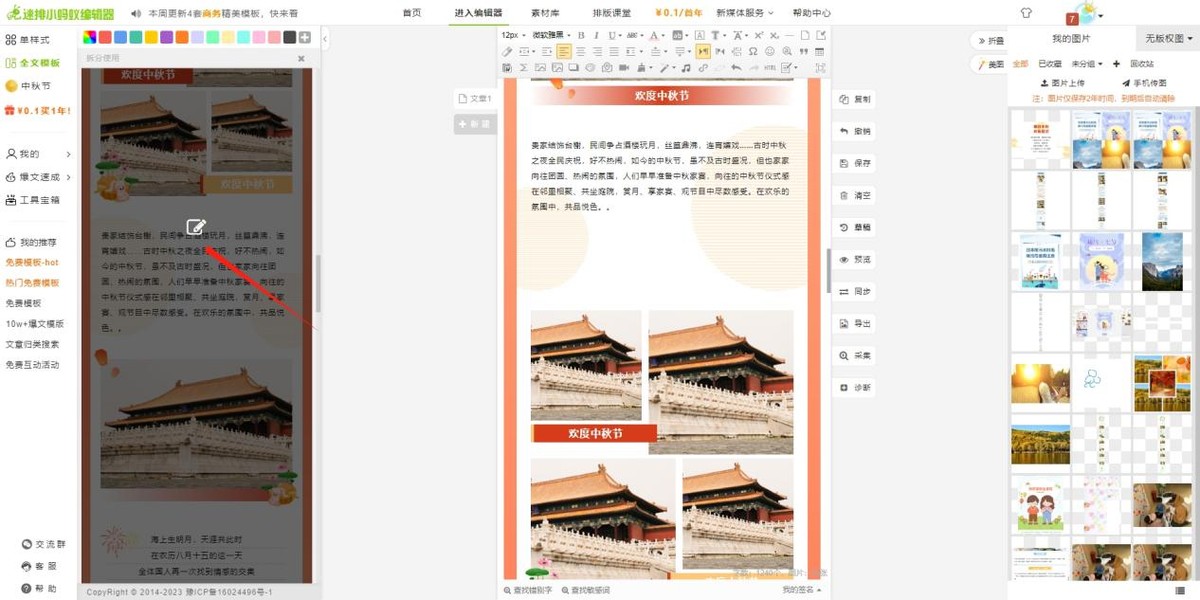Toggle strikethrough ABC formatting

click(633, 35)
